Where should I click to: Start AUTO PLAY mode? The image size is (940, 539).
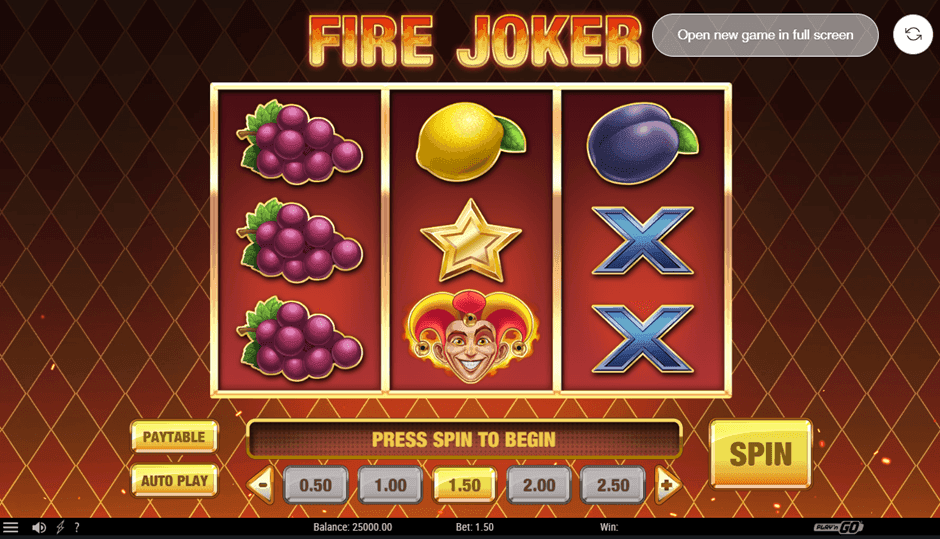(x=174, y=481)
